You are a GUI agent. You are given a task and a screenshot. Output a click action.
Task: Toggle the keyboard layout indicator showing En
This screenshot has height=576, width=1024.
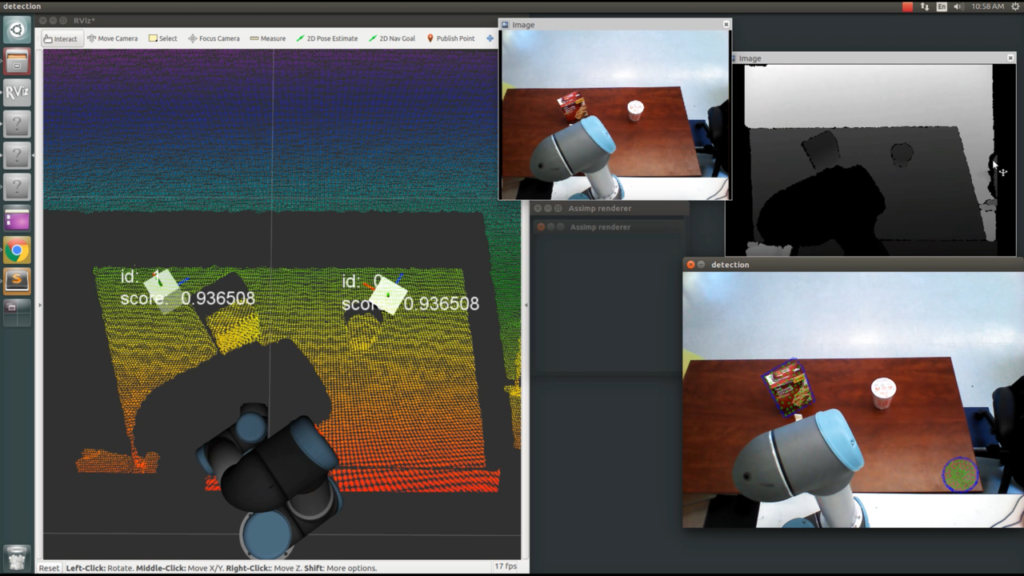point(942,6)
